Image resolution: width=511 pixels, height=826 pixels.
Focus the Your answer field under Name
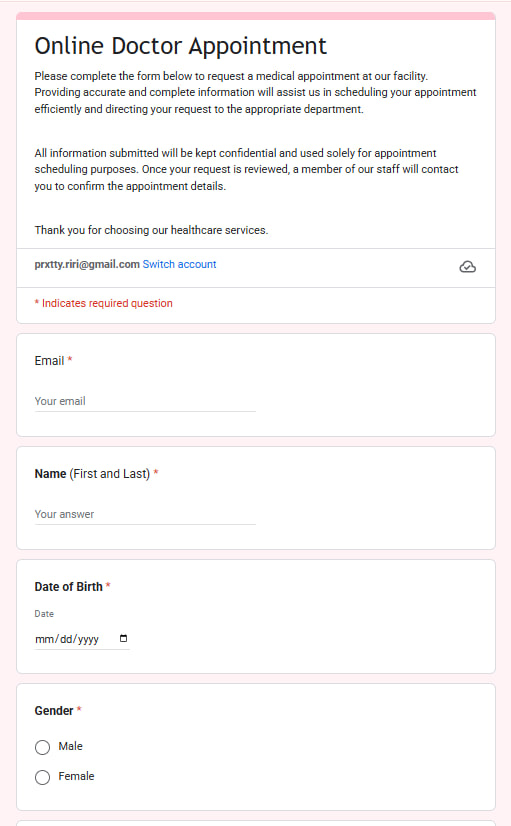pyautogui.click(x=145, y=514)
